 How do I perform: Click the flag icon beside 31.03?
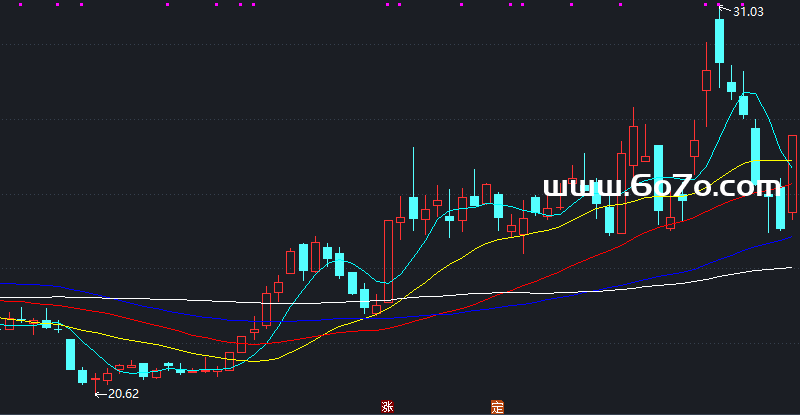click(x=724, y=11)
